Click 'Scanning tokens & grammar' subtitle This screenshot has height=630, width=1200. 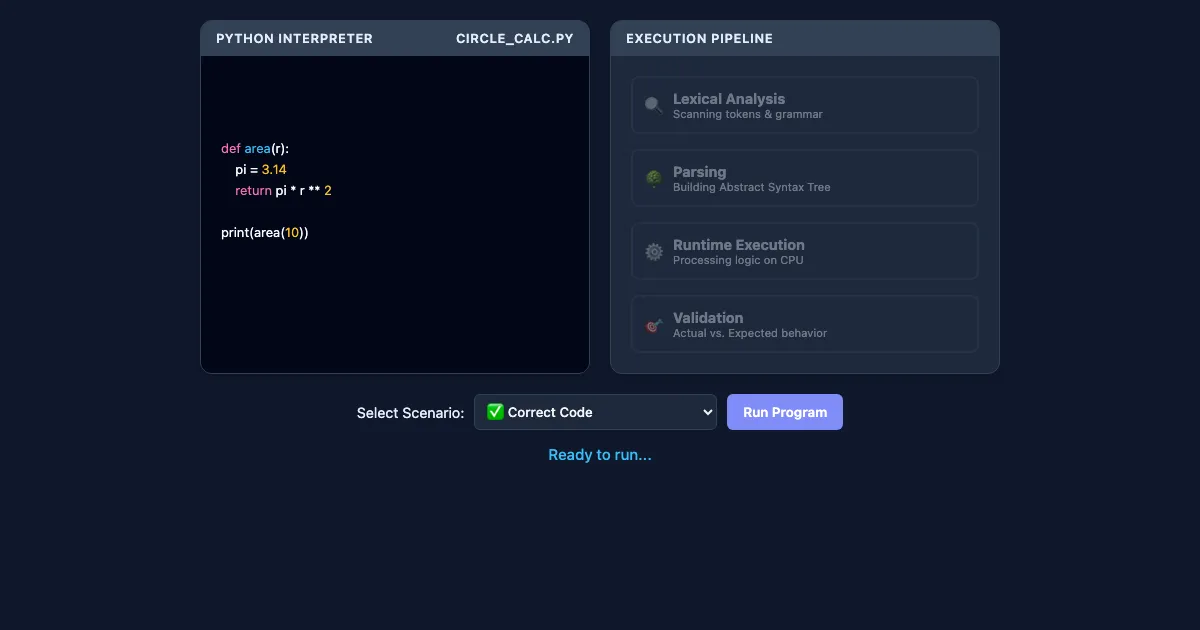click(x=748, y=114)
